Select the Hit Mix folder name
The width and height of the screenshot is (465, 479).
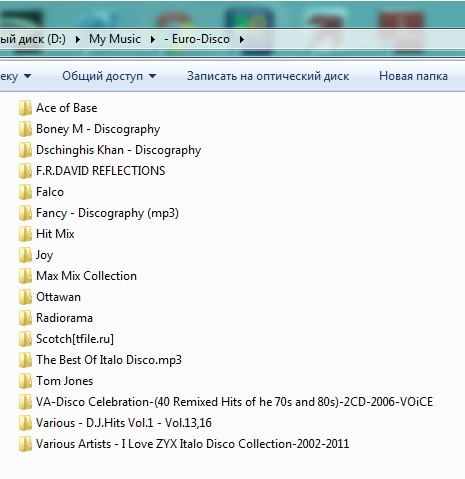[55, 234]
